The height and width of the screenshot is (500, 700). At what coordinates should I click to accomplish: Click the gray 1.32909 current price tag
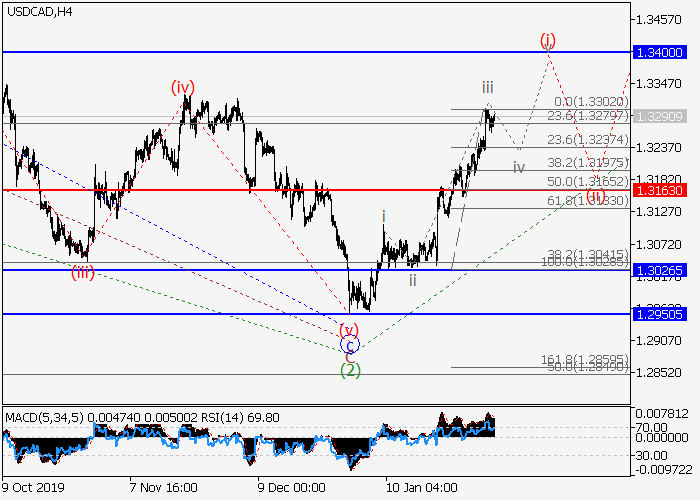665,116
